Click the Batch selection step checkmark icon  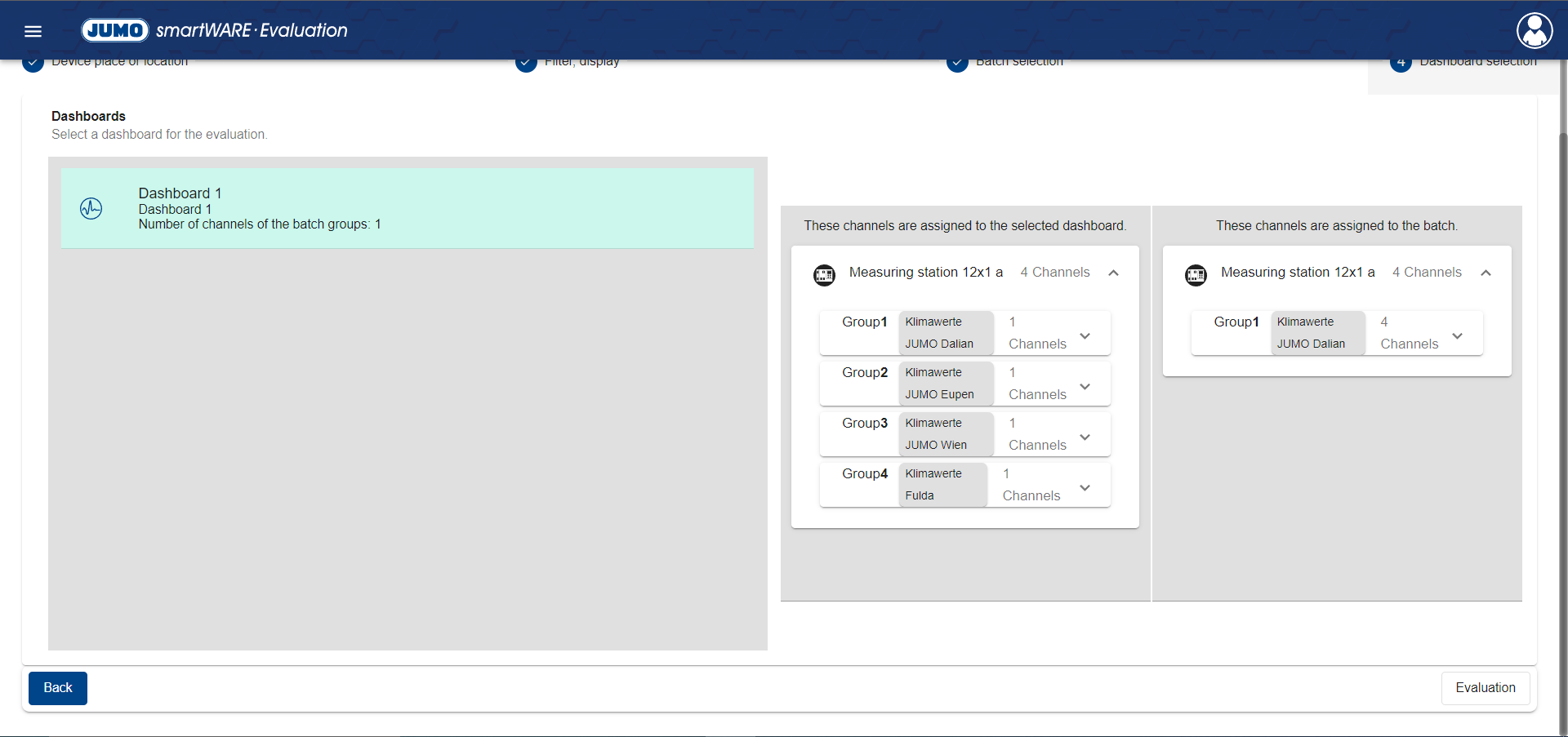pyautogui.click(x=956, y=64)
